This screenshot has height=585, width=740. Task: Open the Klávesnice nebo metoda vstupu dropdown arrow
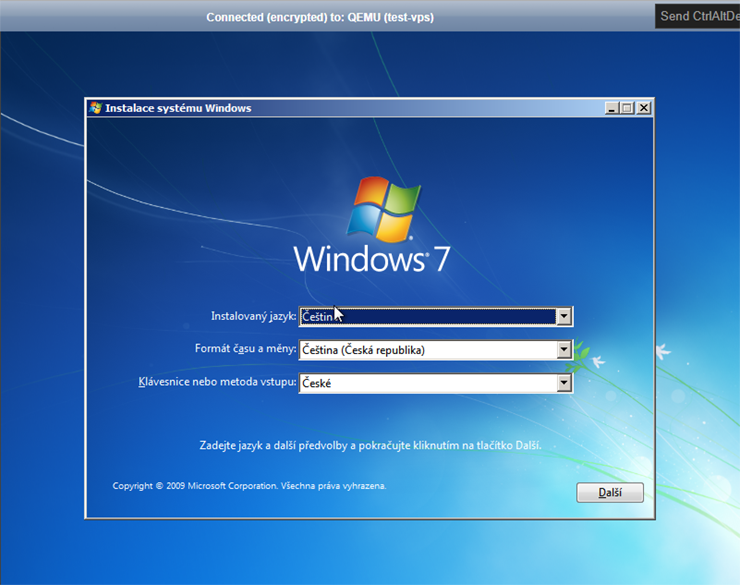click(x=564, y=383)
